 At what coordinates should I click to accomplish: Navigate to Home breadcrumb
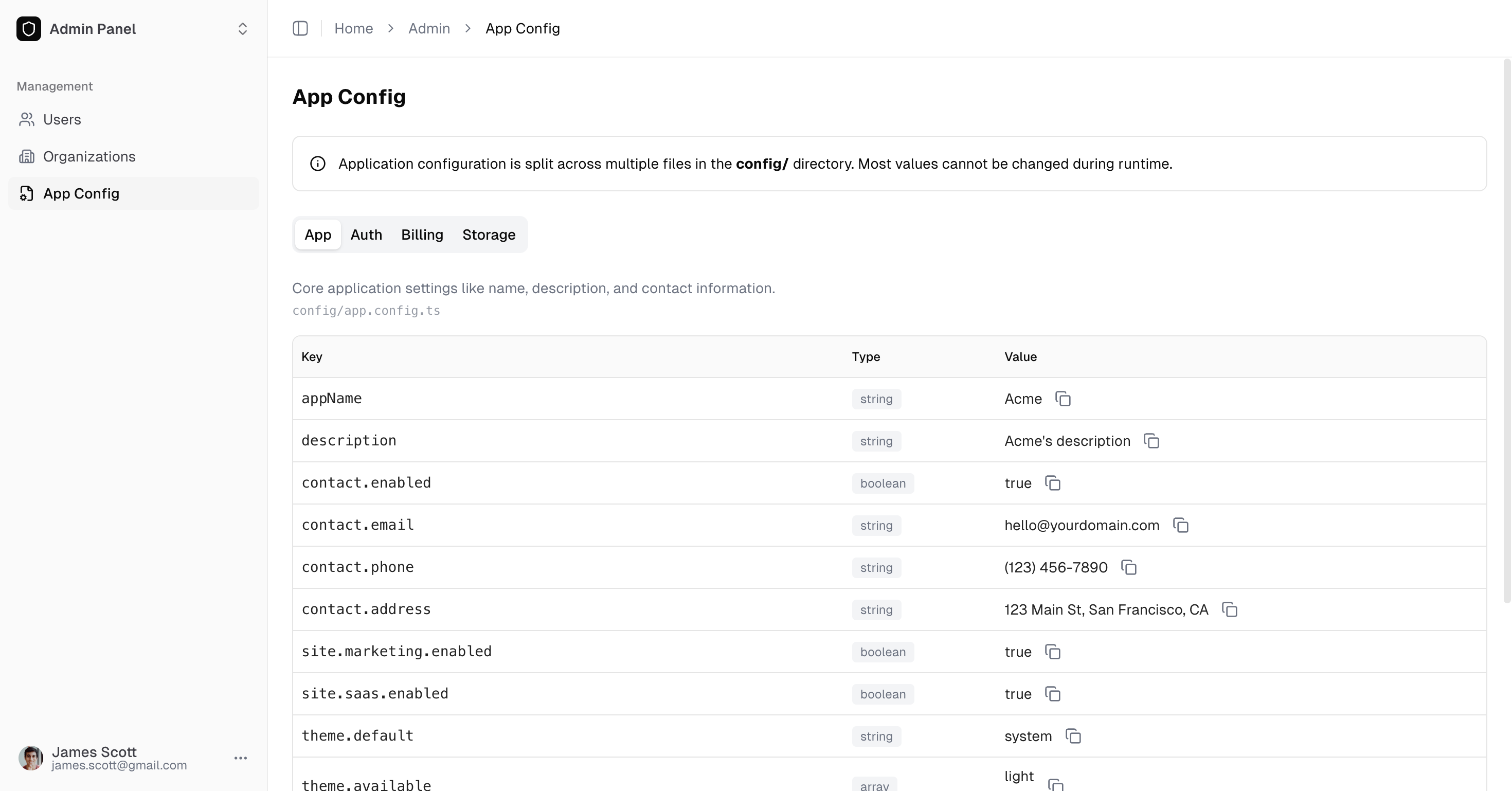(353, 28)
